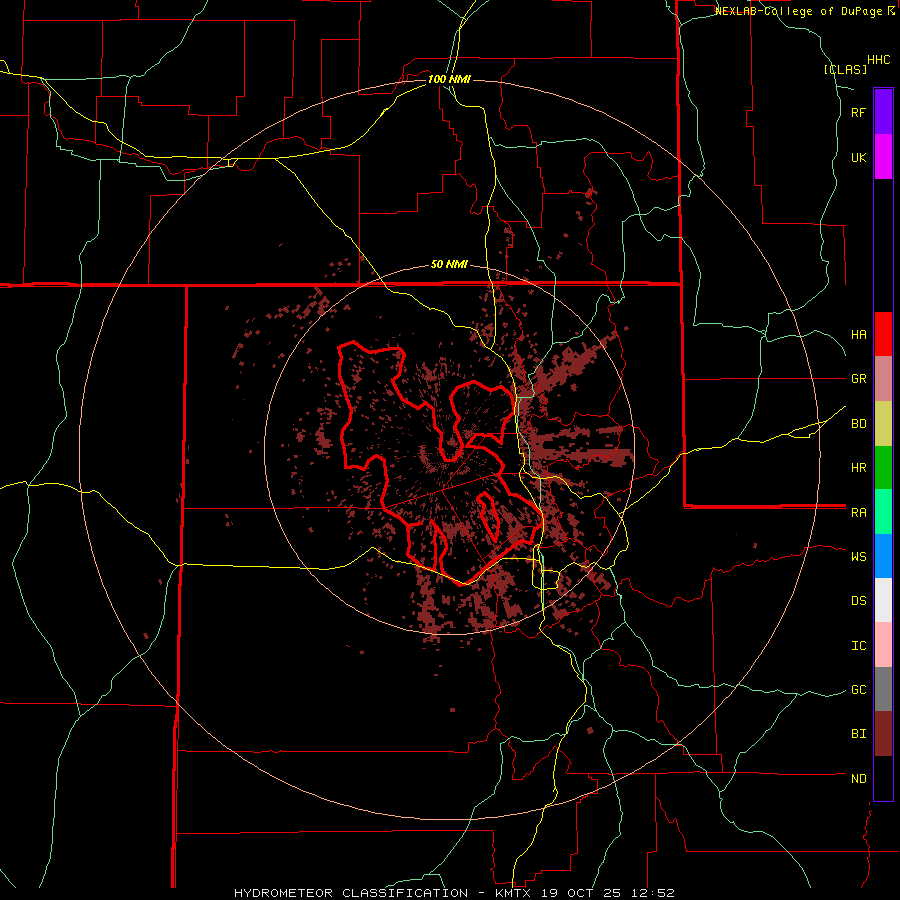
Task: Click the WS blue legend swatch
Action: (x=883, y=556)
